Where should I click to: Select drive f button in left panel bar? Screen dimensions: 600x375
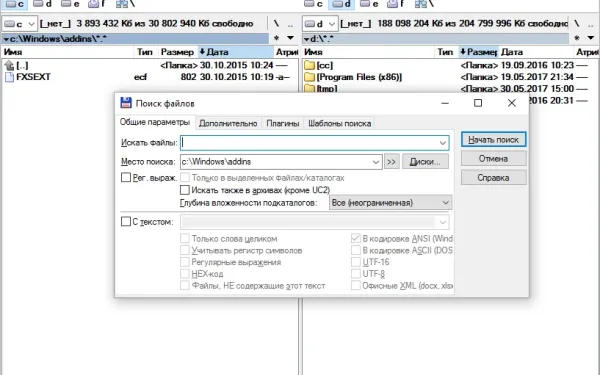point(97,4)
